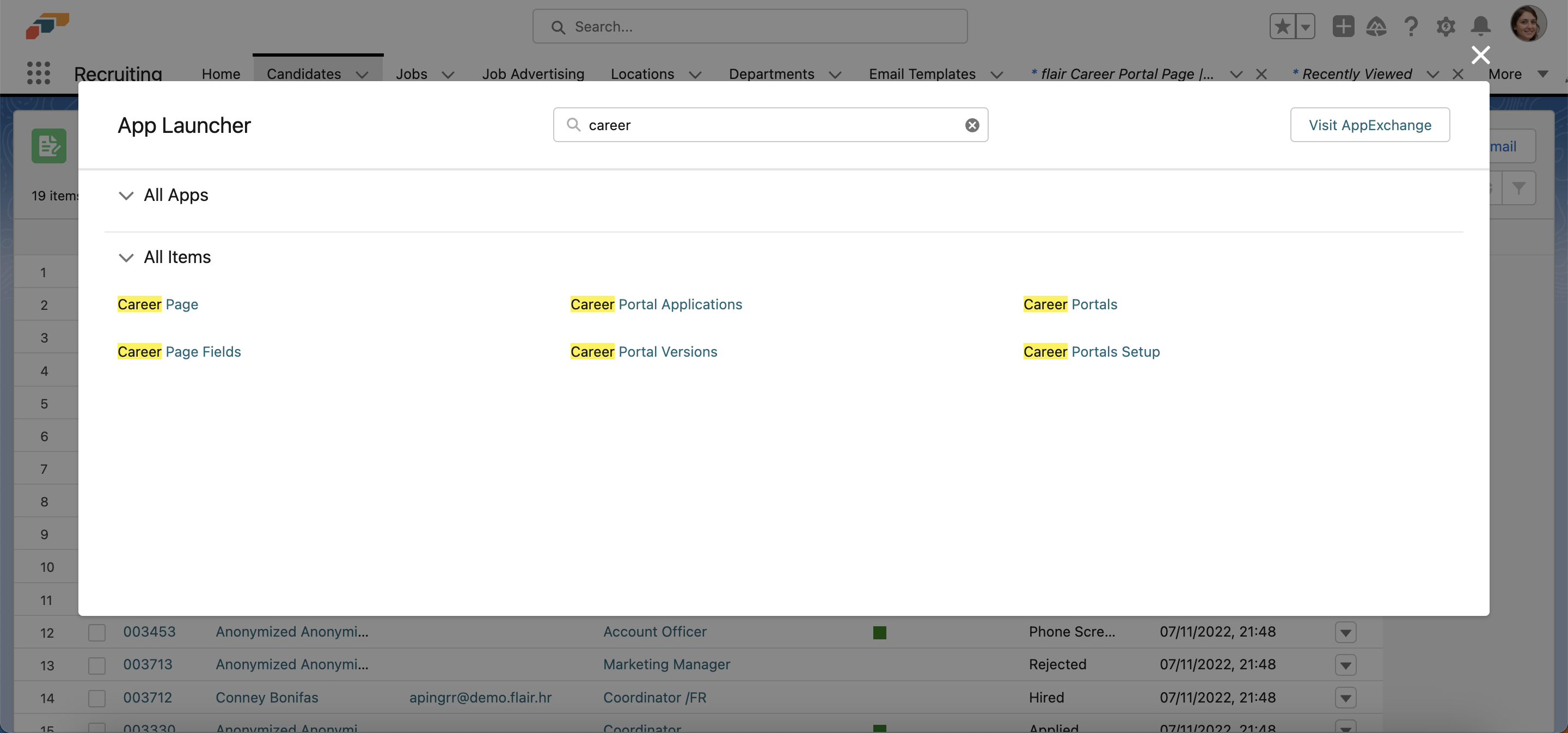This screenshot has width=1568, height=733.
Task: Check the box next to Conney Bonifas
Action: click(x=97, y=698)
